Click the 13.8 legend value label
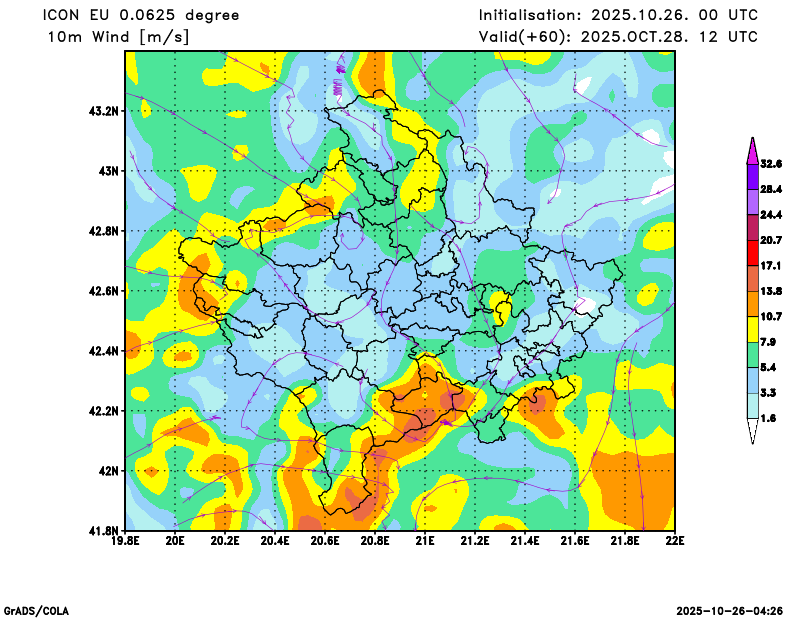 pos(770,291)
